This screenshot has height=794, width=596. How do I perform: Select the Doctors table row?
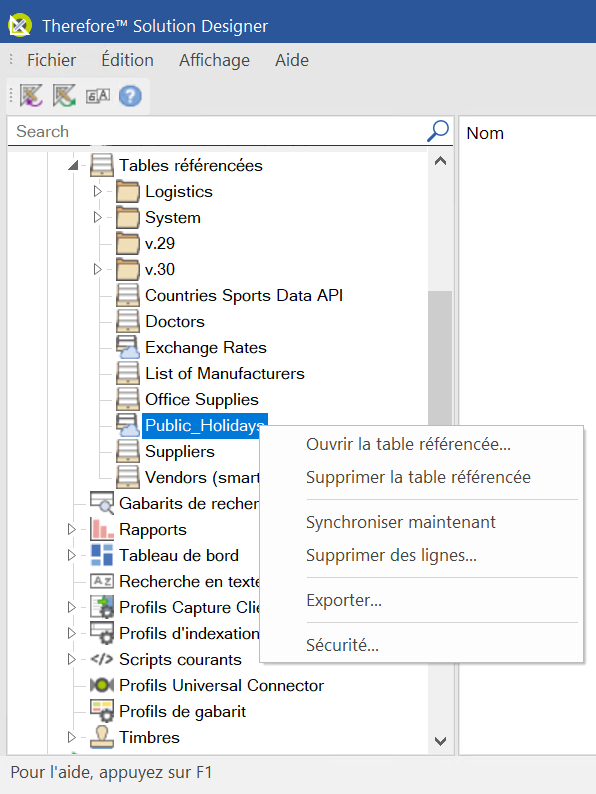pyautogui.click(x=175, y=322)
